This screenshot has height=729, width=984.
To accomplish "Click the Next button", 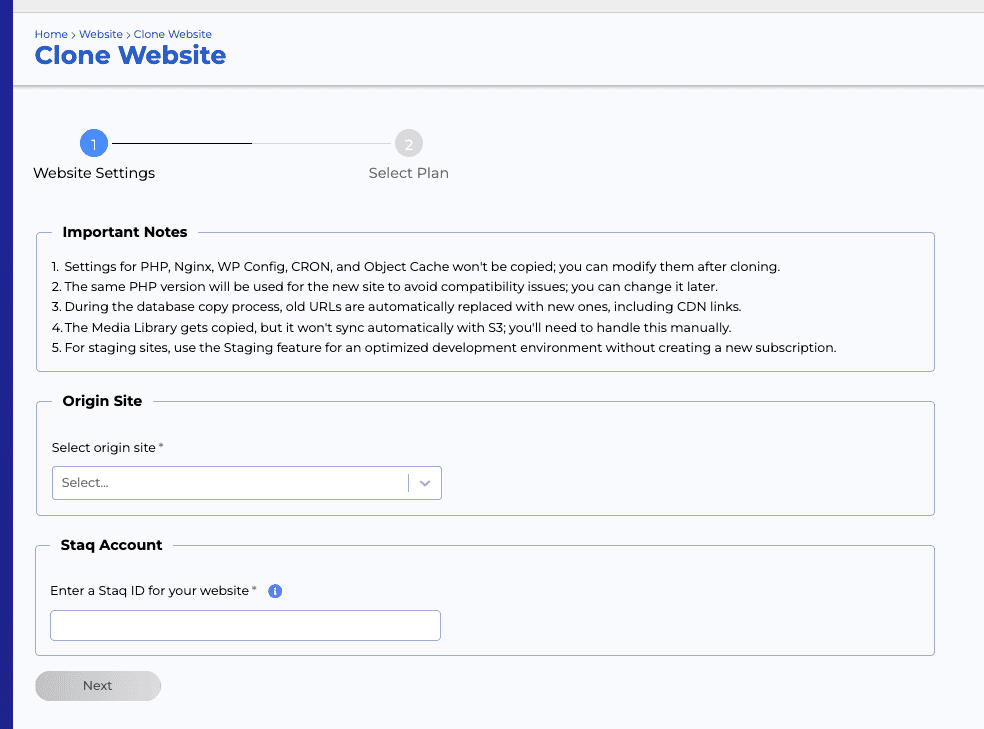I will pyautogui.click(x=97, y=685).
